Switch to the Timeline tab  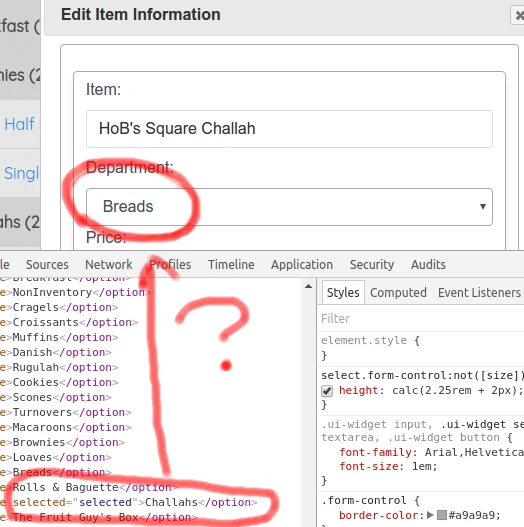231,265
